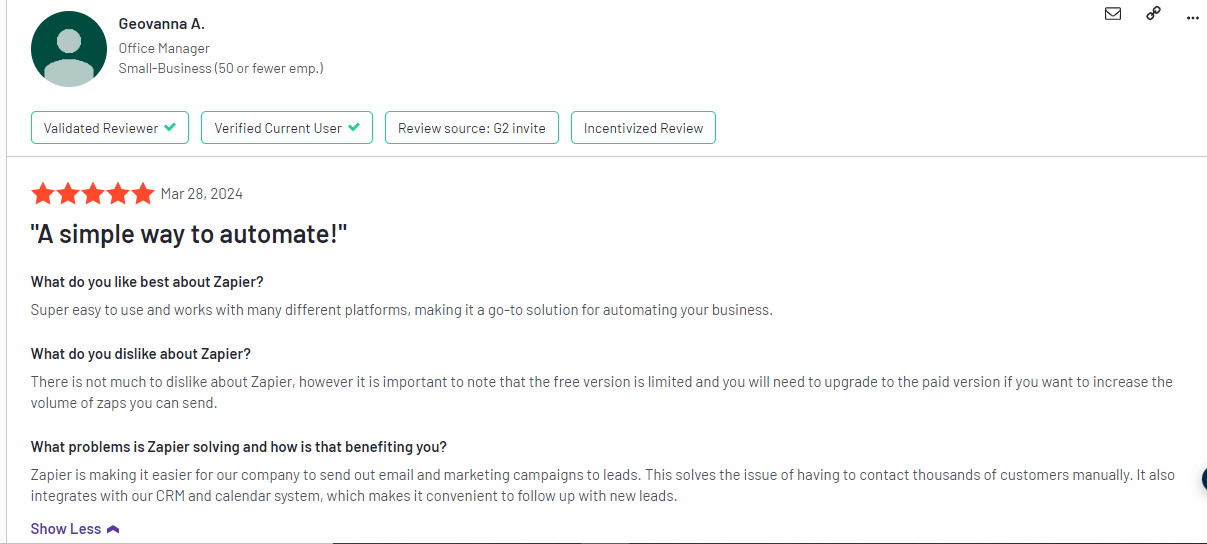The height and width of the screenshot is (544, 1207).
Task: Copy review link via chain icon
Action: (x=1153, y=13)
